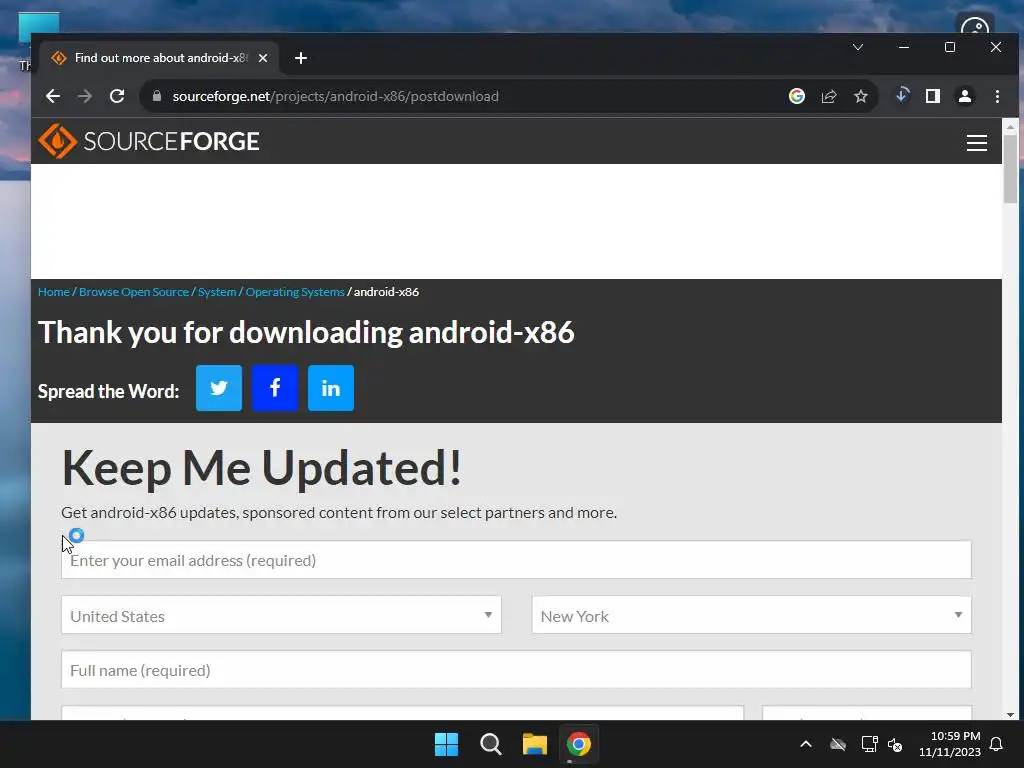This screenshot has width=1024, height=768.
Task: Select the 'Find out more about android-x86' tab
Action: pyautogui.click(x=160, y=58)
